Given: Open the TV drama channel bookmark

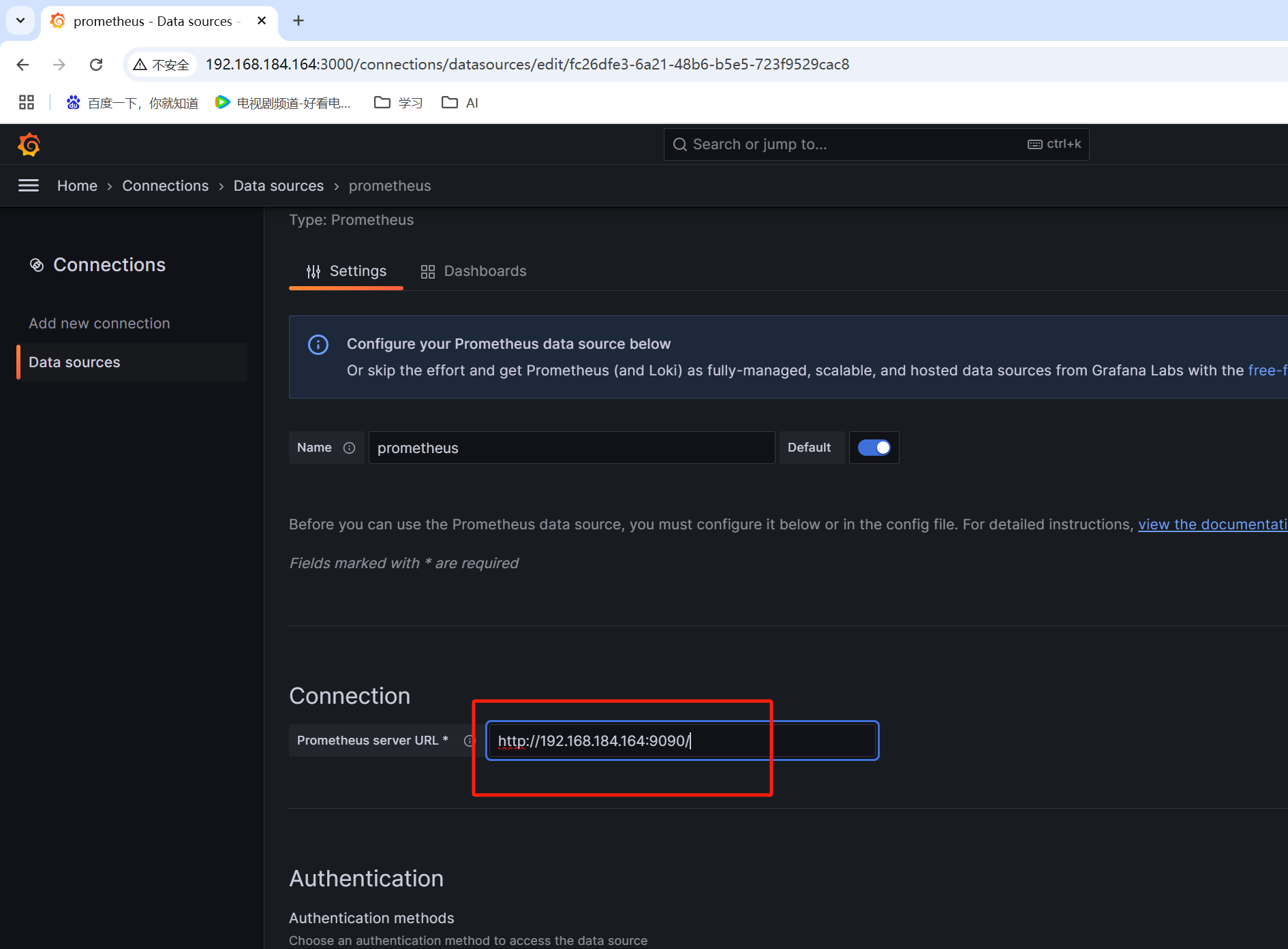Looking at the screenshot, I should coord(283,103).
